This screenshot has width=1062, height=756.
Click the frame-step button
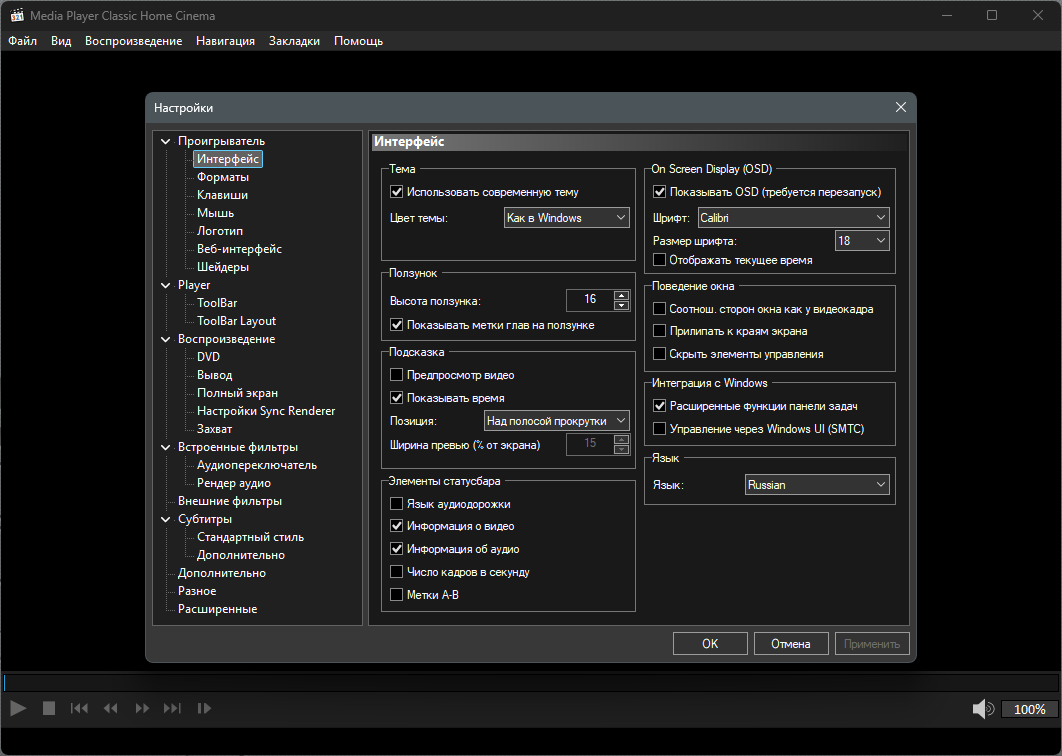pos(204,708)
